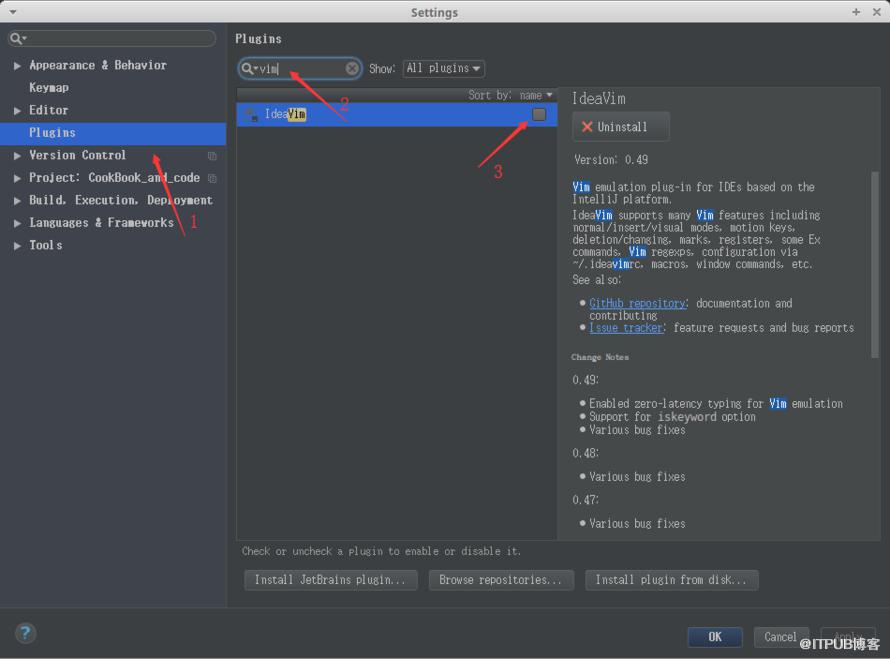Expand Project: CookBook_and_code section
The width and height of the screenshot is (890, 659).
coord(17,178)
